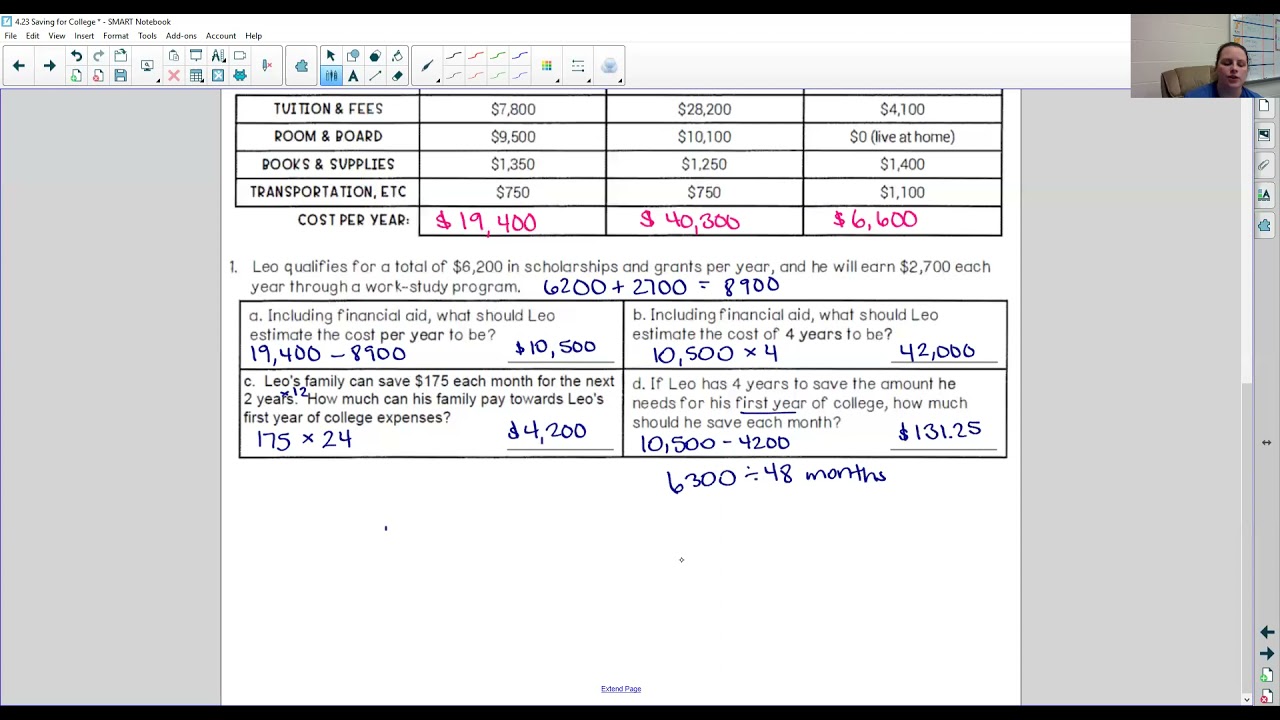Open Attachments paperclip tab in sidebar
Screen dimensions: 1280x720
1265,165
